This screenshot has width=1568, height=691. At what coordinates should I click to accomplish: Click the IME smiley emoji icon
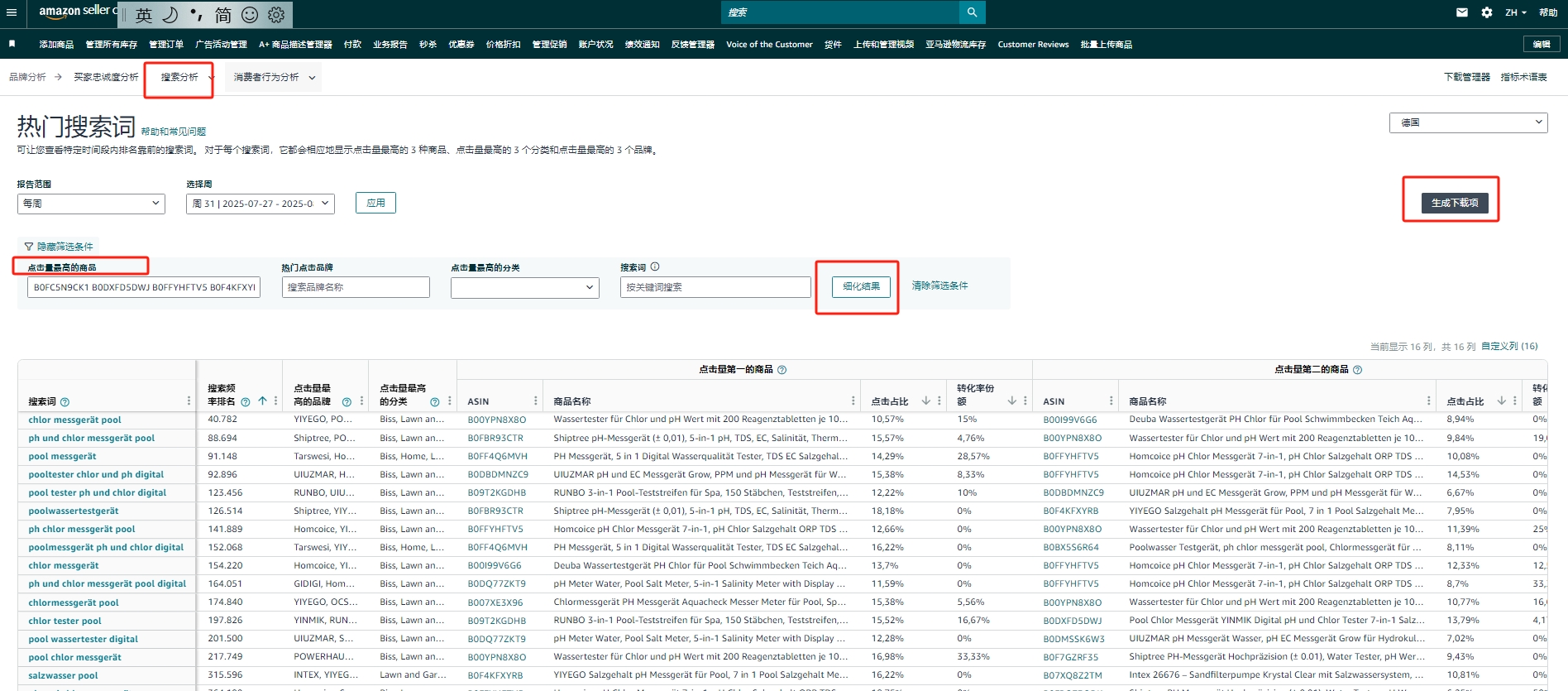pyautogui.click(x=250, y=15)
